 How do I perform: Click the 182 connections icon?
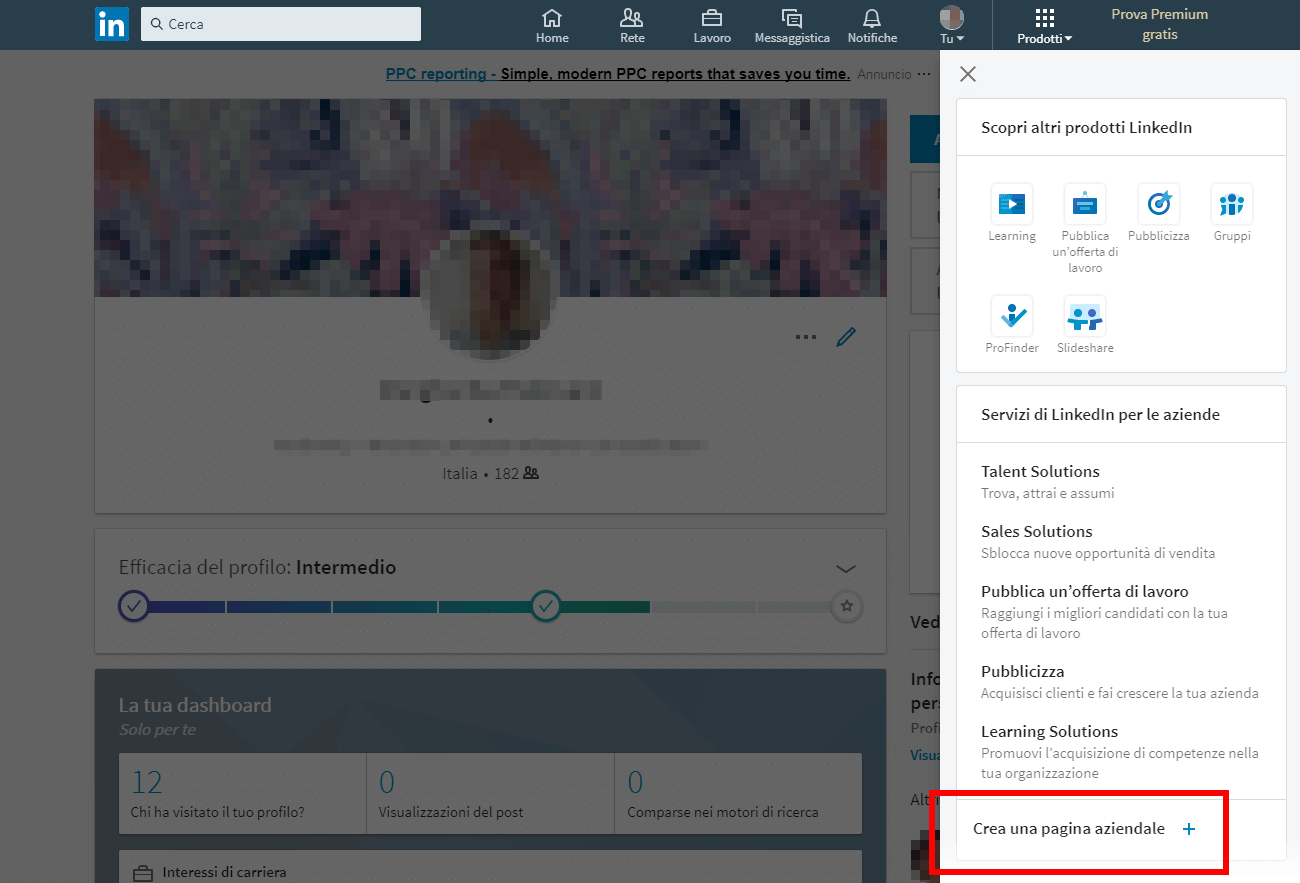click(x=531, y=473)
